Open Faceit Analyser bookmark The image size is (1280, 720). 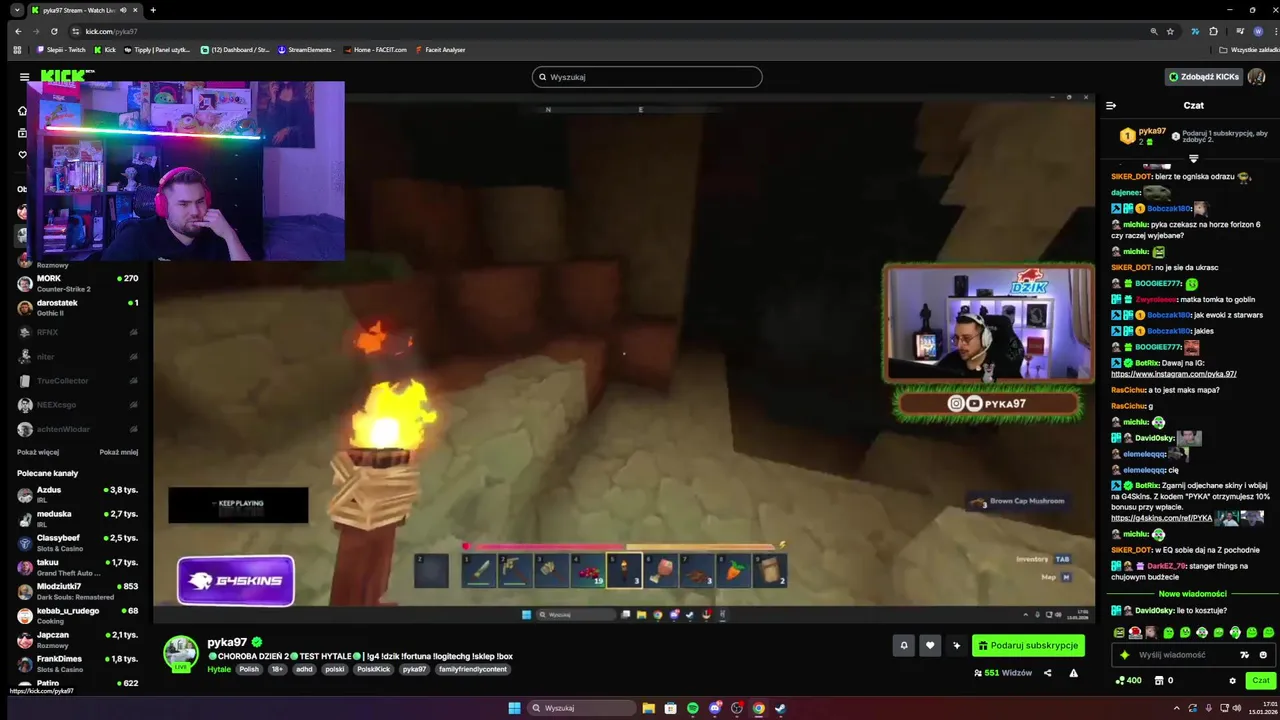[439, 49]
